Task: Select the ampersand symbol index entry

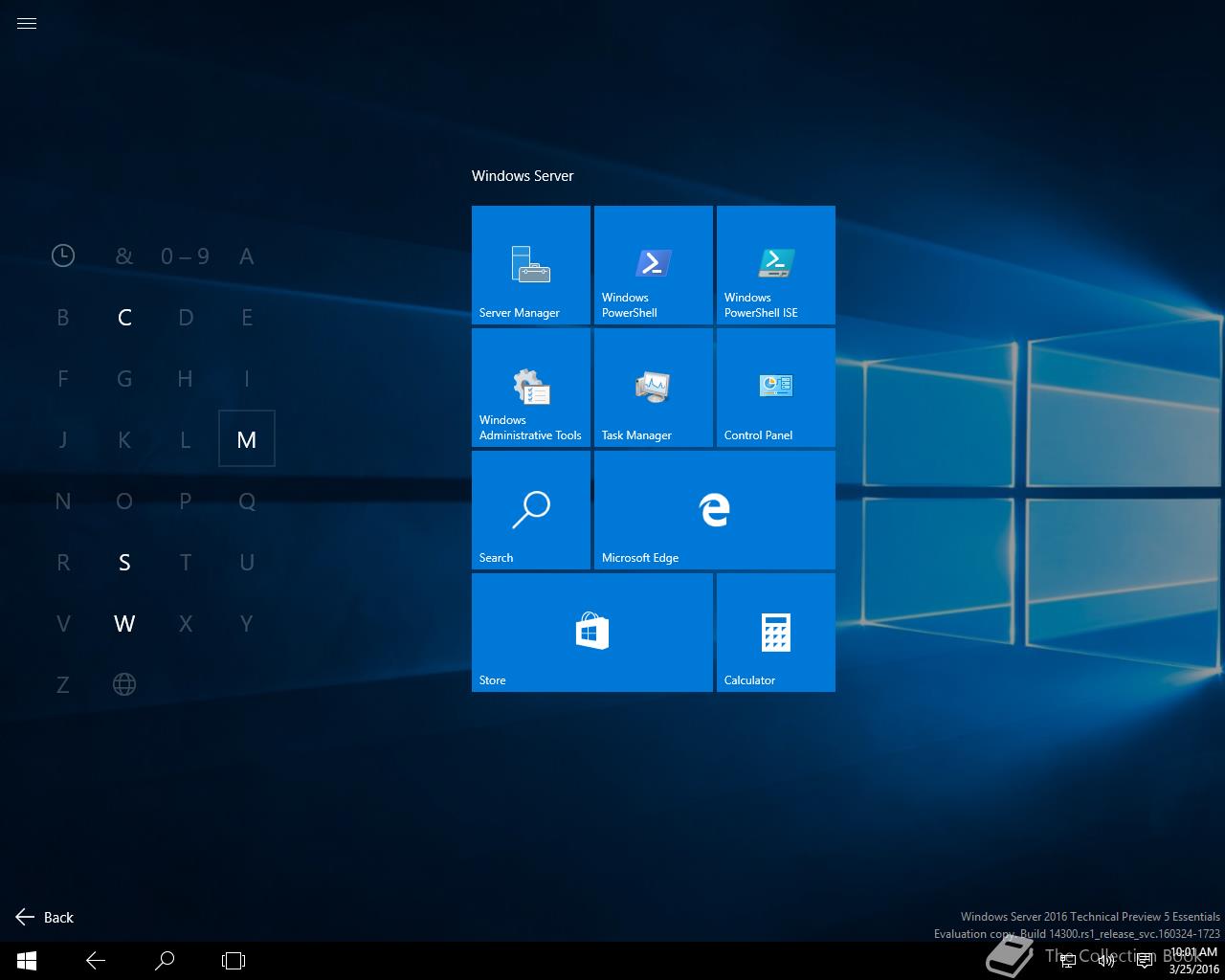Action: pyautogui.click(x=124, y=256)
